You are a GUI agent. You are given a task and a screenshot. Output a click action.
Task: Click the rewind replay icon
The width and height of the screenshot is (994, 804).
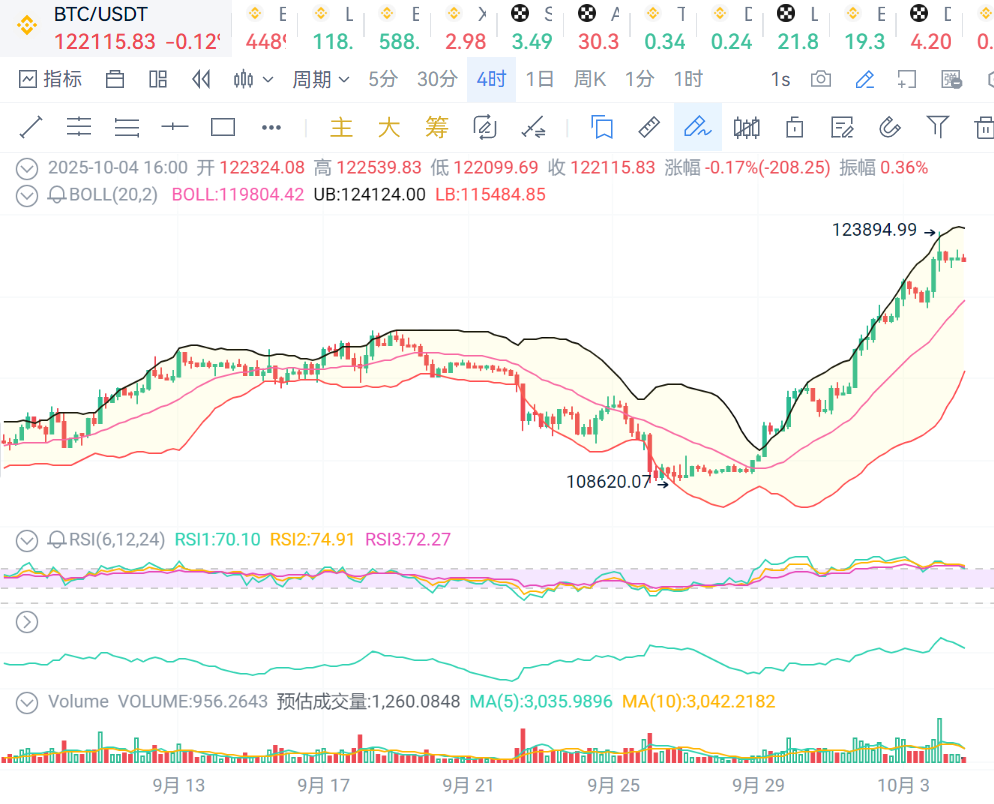pyautogui.click(x=201, y=79)
